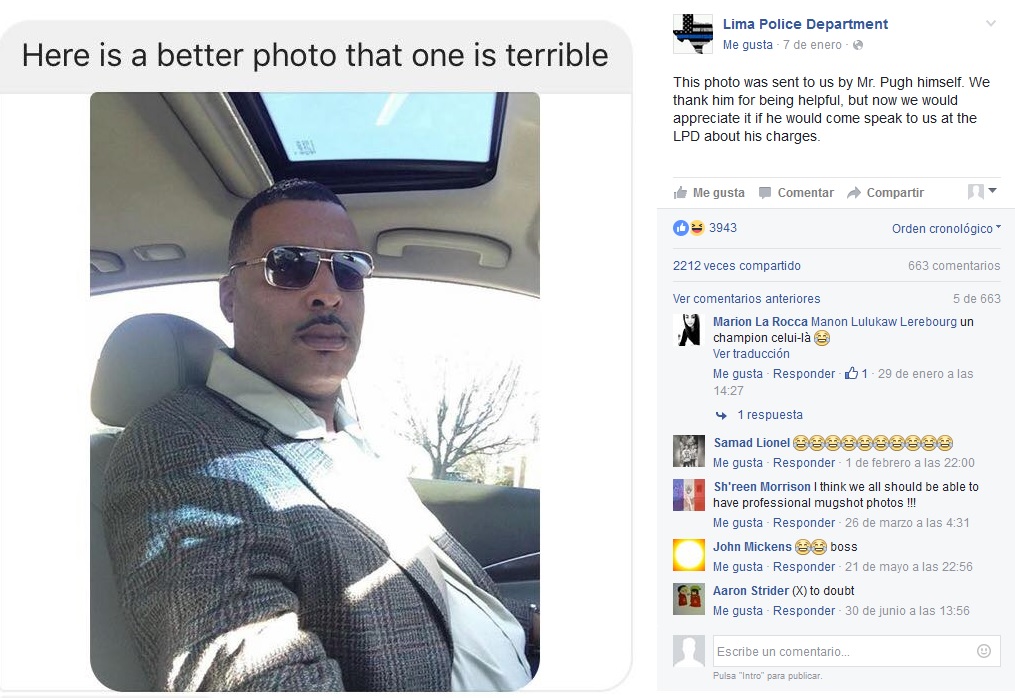This screenshot has height=698, width=1015.
Task: Click the globe privacy icon beside the date
Action: pyautogui.click(x=858, y=45)
